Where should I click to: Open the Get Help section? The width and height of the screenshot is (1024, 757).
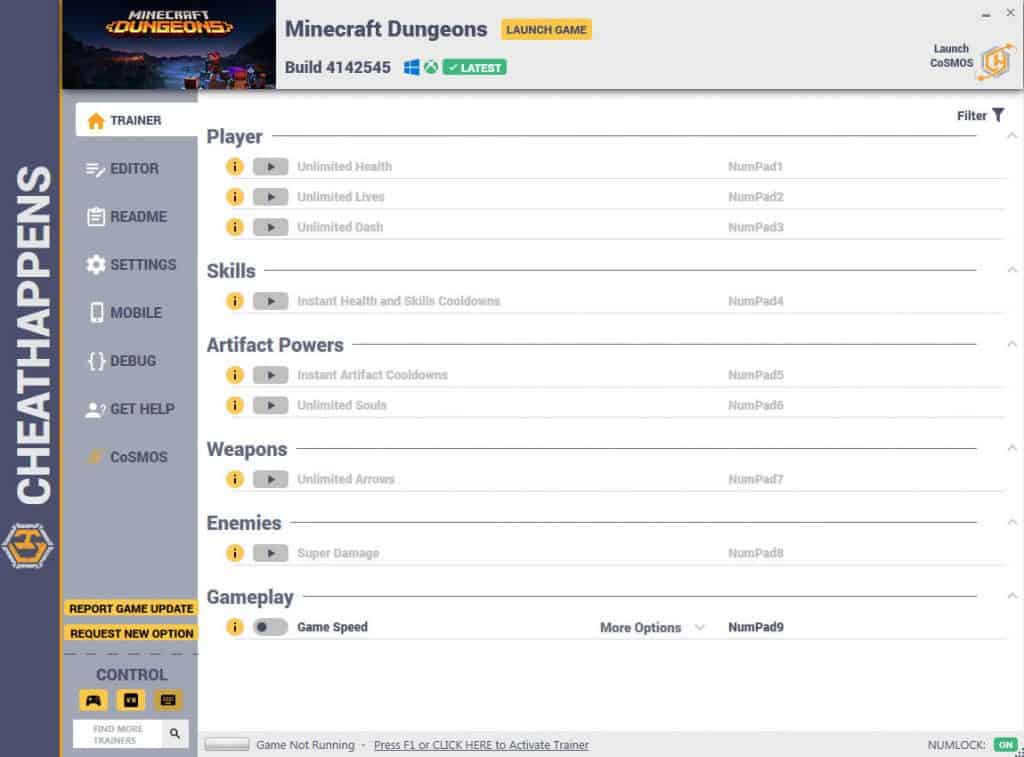pyautogui.click(x=131, y=409)
